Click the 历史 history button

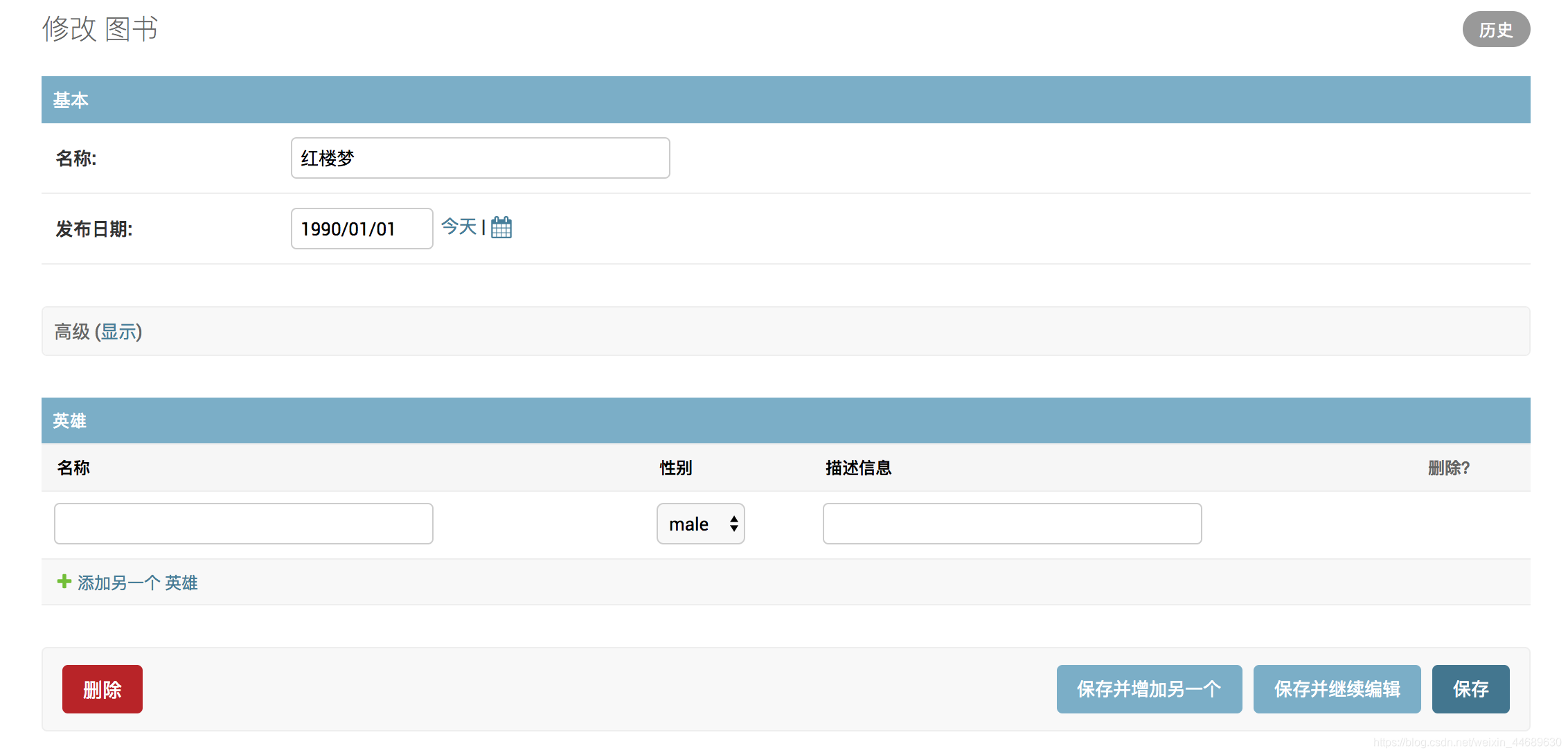point(1495,30)
